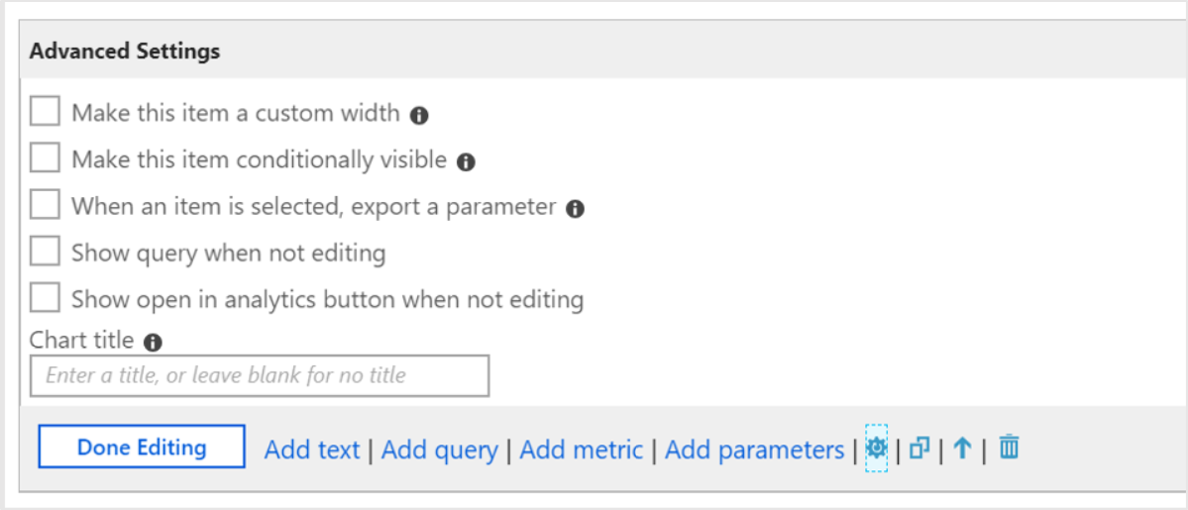Enable Make this item a custom width

(45, 112)
